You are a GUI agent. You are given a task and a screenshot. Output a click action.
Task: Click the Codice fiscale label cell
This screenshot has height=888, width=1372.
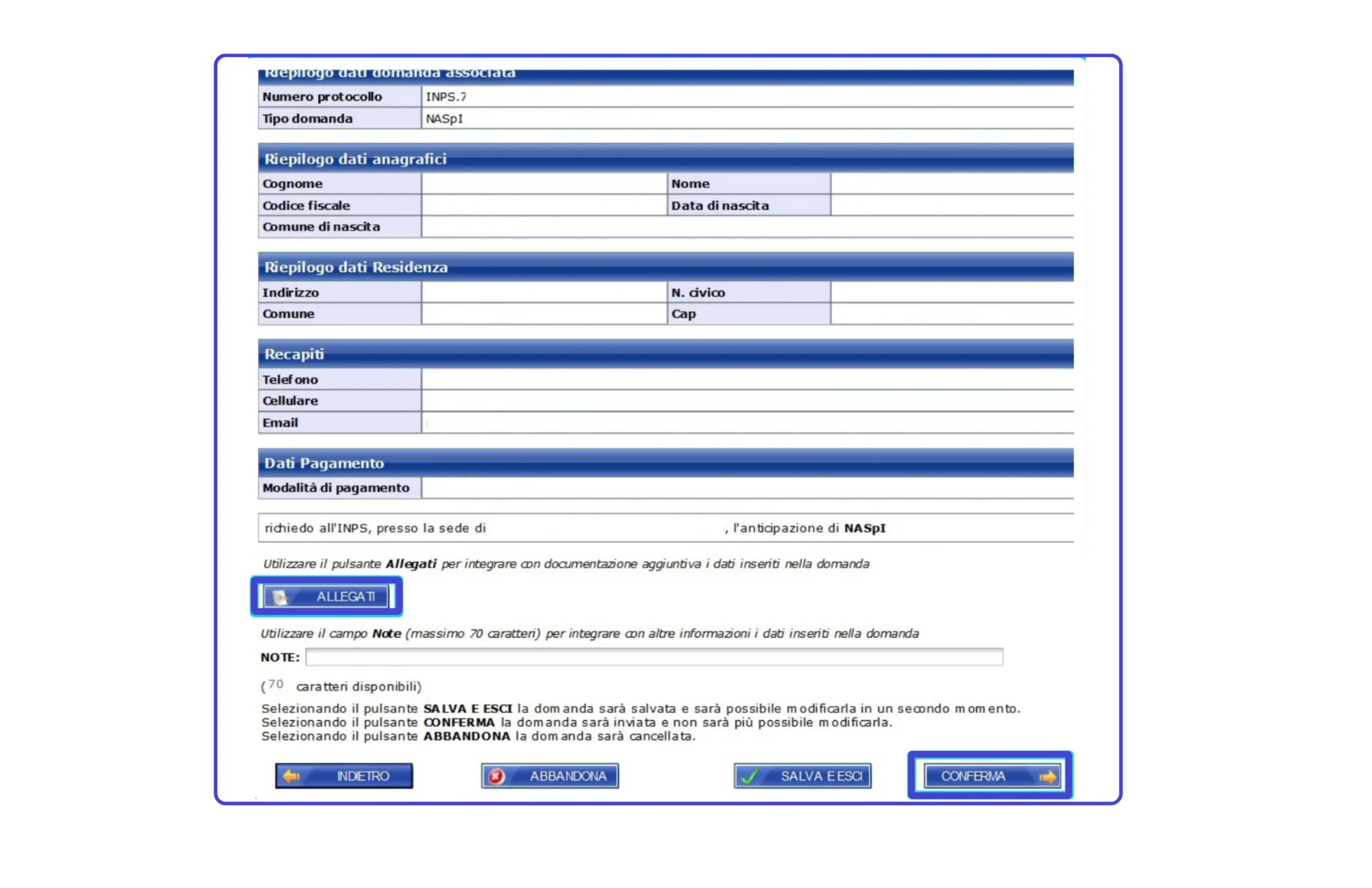point(339,205)
